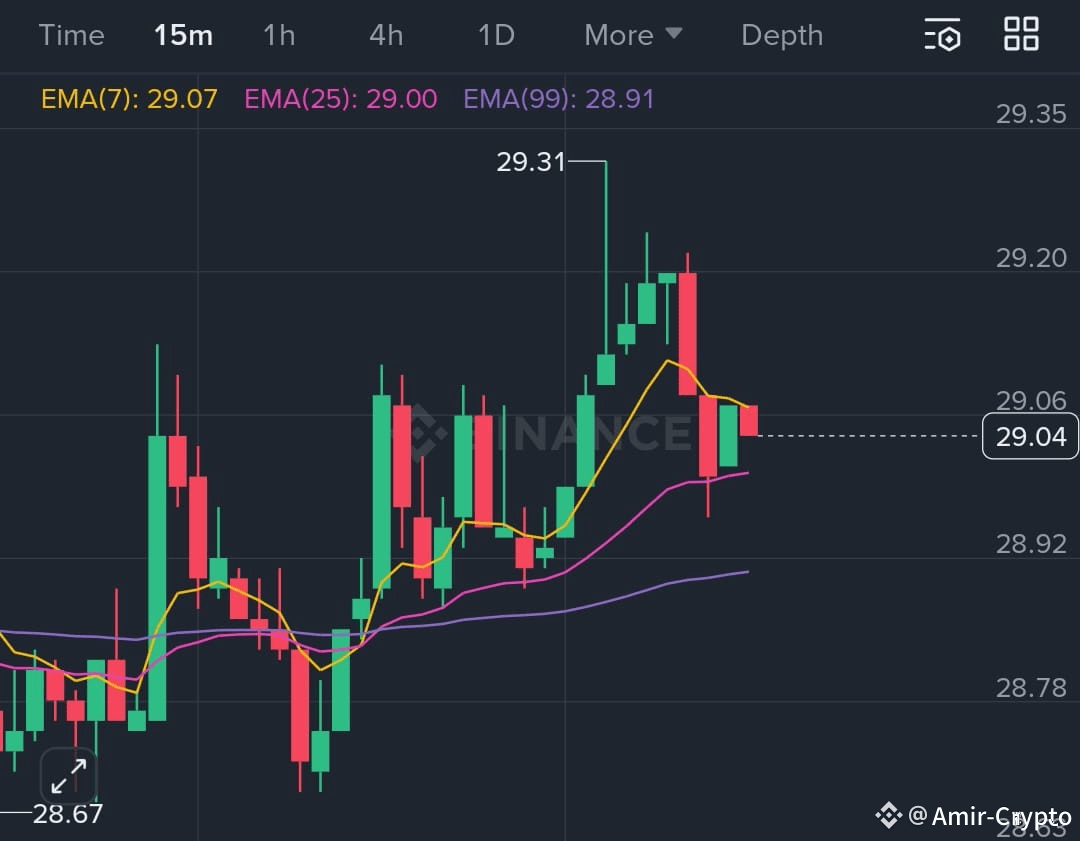Open the Depth chart view
This screenshot has width=1080, height=841.
point(782,35)
